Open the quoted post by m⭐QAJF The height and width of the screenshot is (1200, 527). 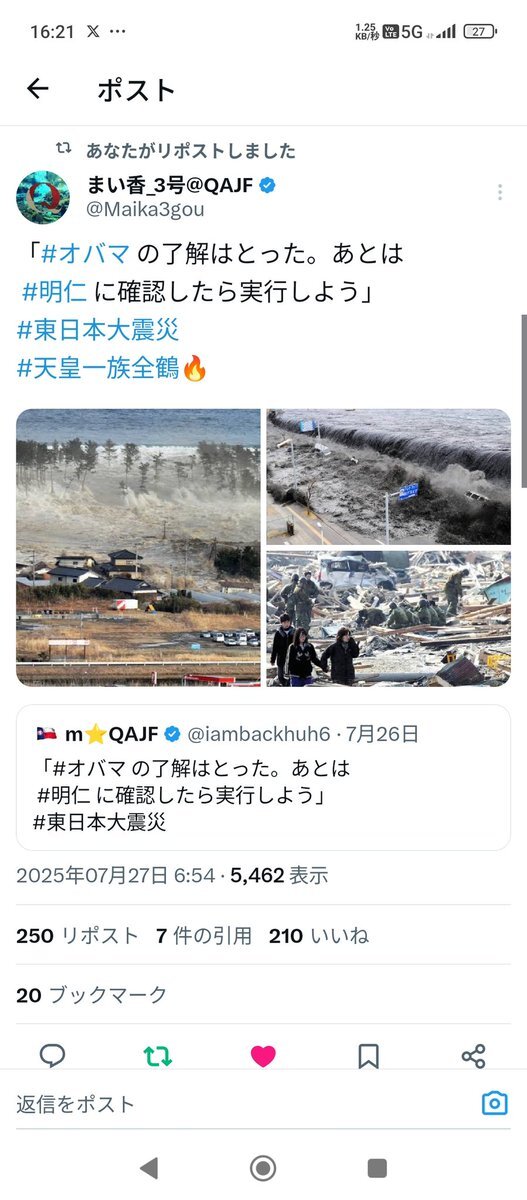263,777
